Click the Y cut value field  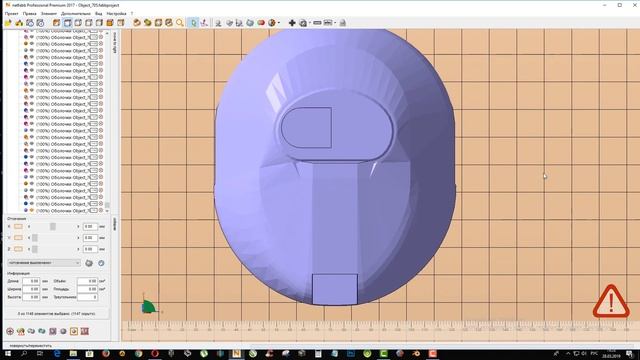[x=90, y=238]
